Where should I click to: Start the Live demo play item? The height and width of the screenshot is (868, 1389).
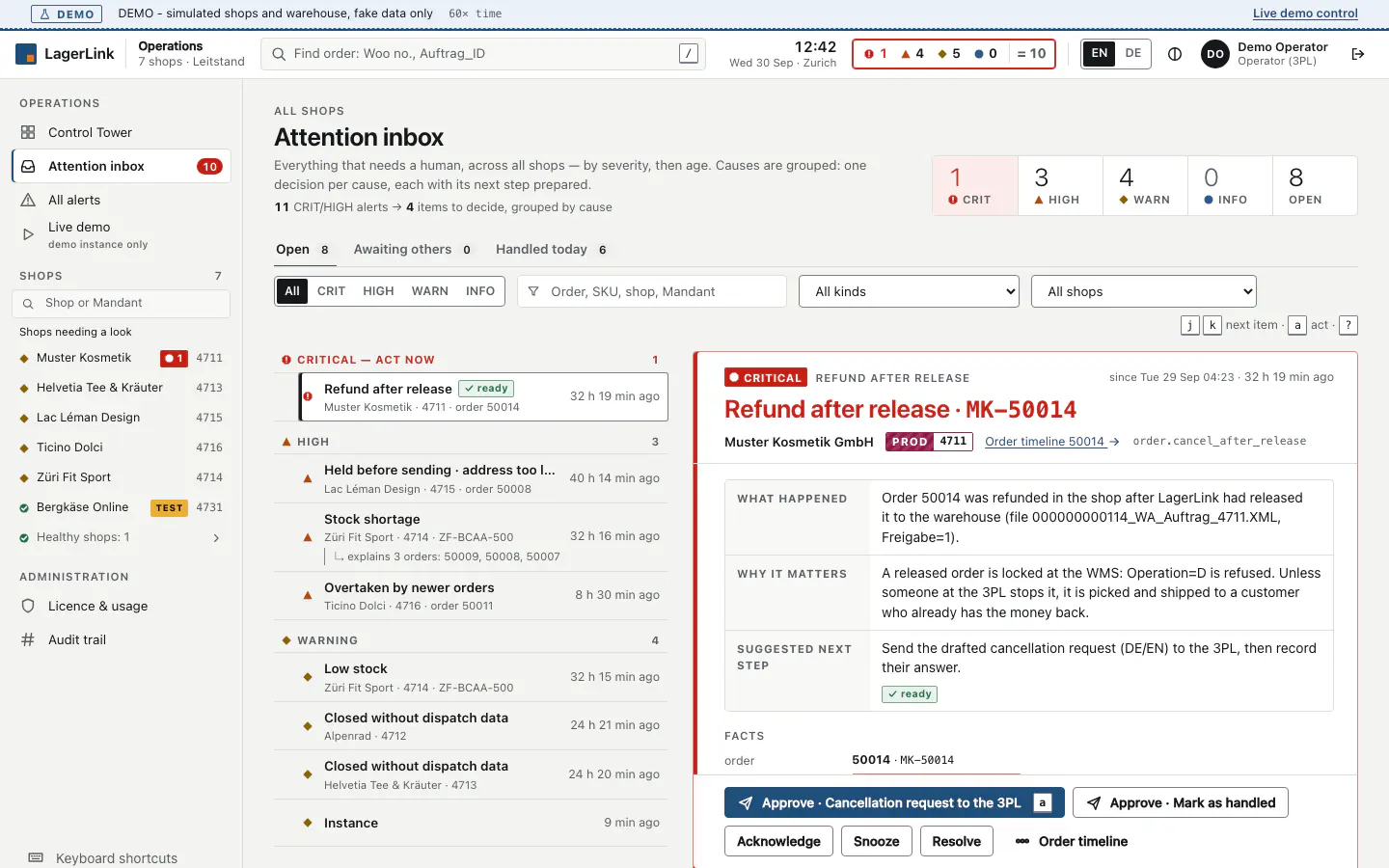click(122, 234)
